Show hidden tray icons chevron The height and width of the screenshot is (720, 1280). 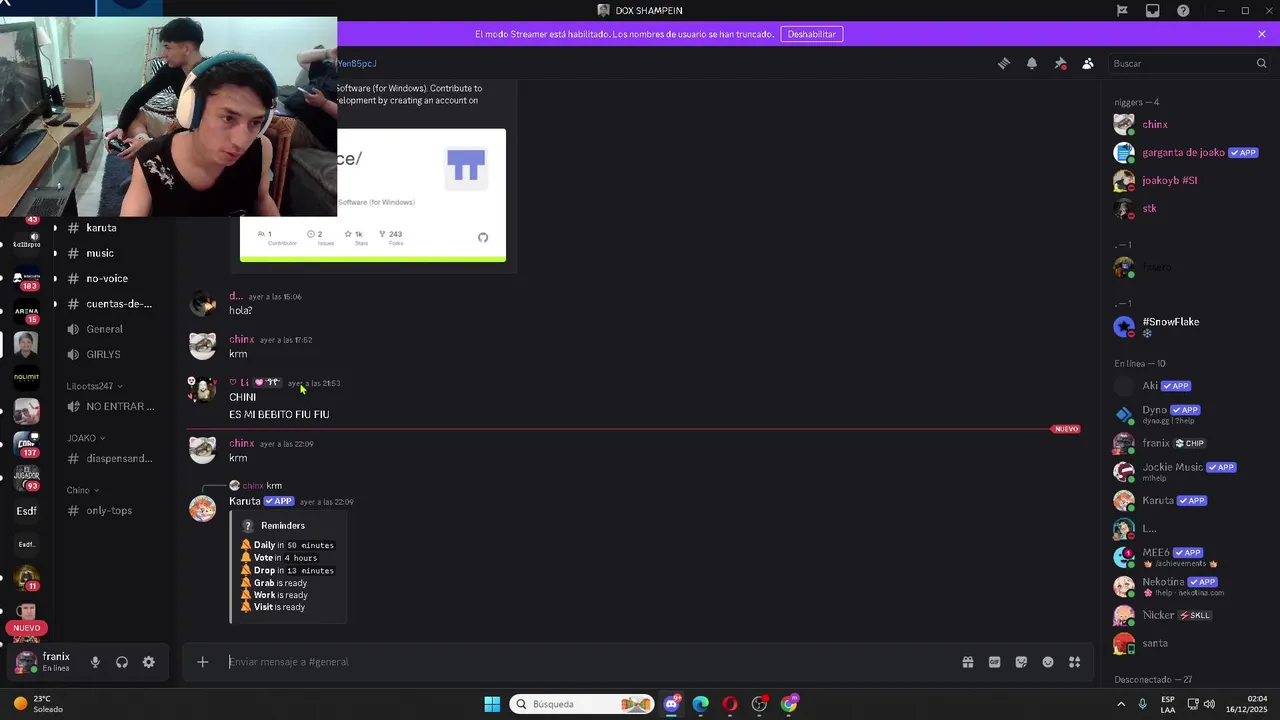(x=1121, y=704)
